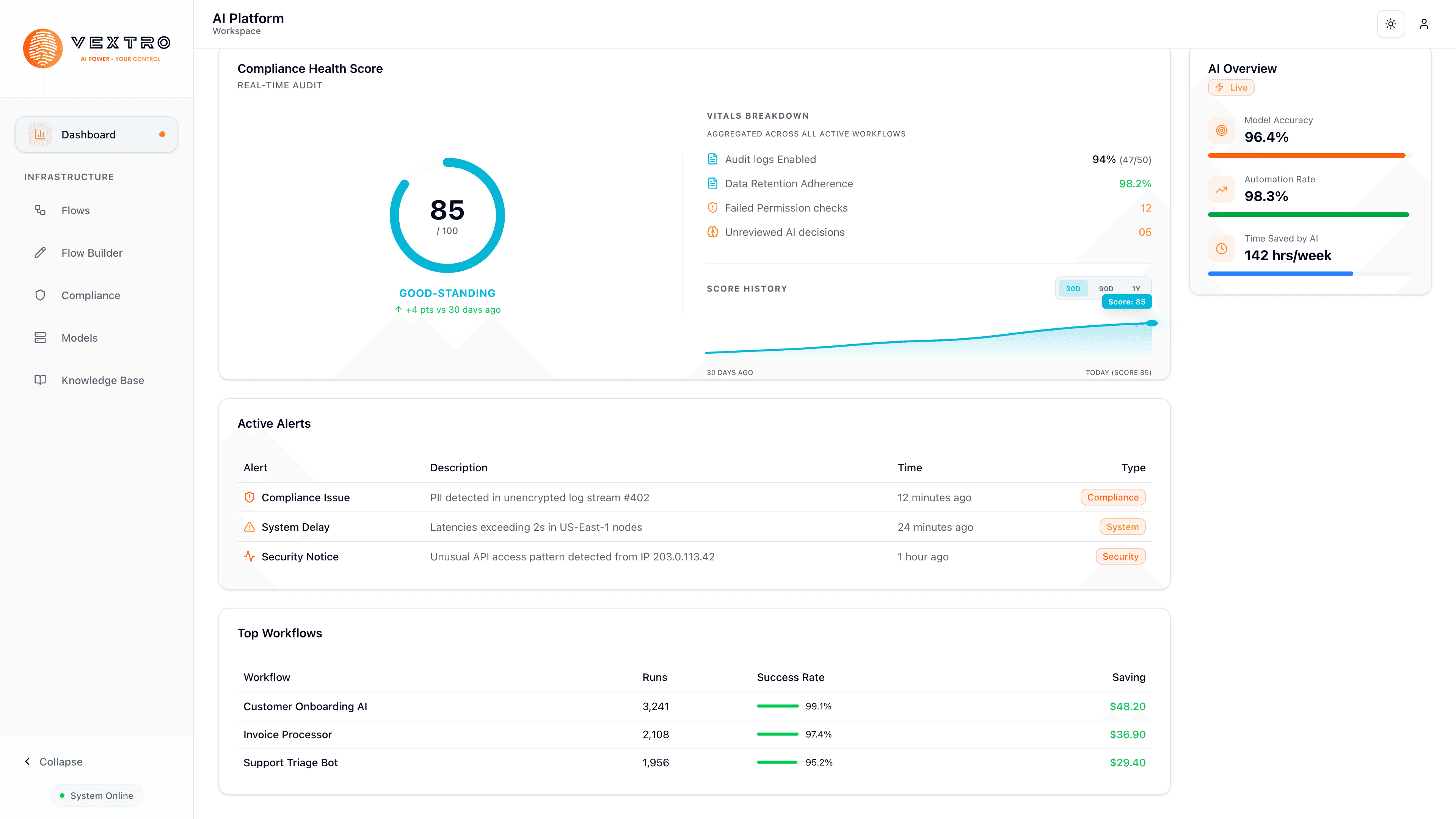Click the Model Accuracy target icon

1221,130
